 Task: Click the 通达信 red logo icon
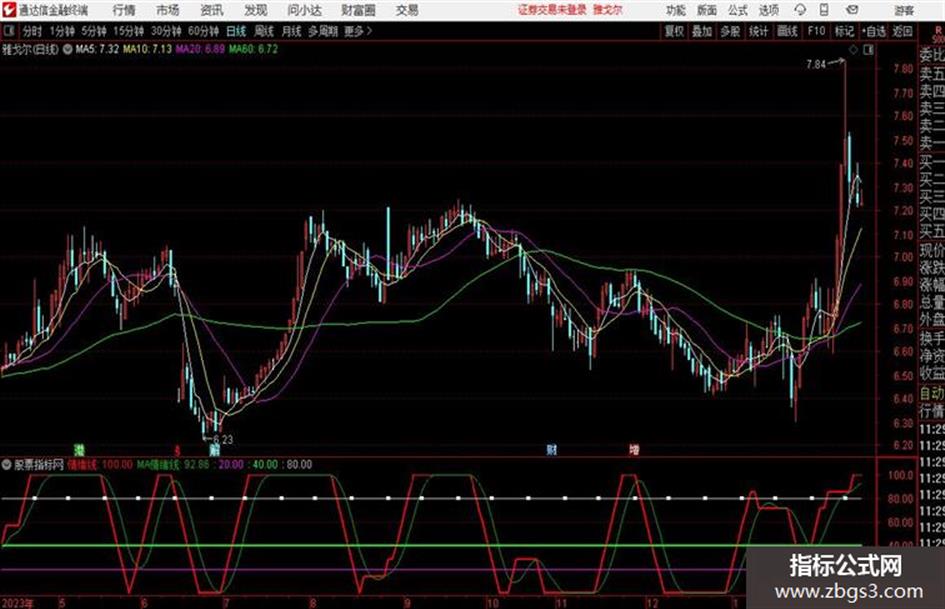click(x=9, y=10)
